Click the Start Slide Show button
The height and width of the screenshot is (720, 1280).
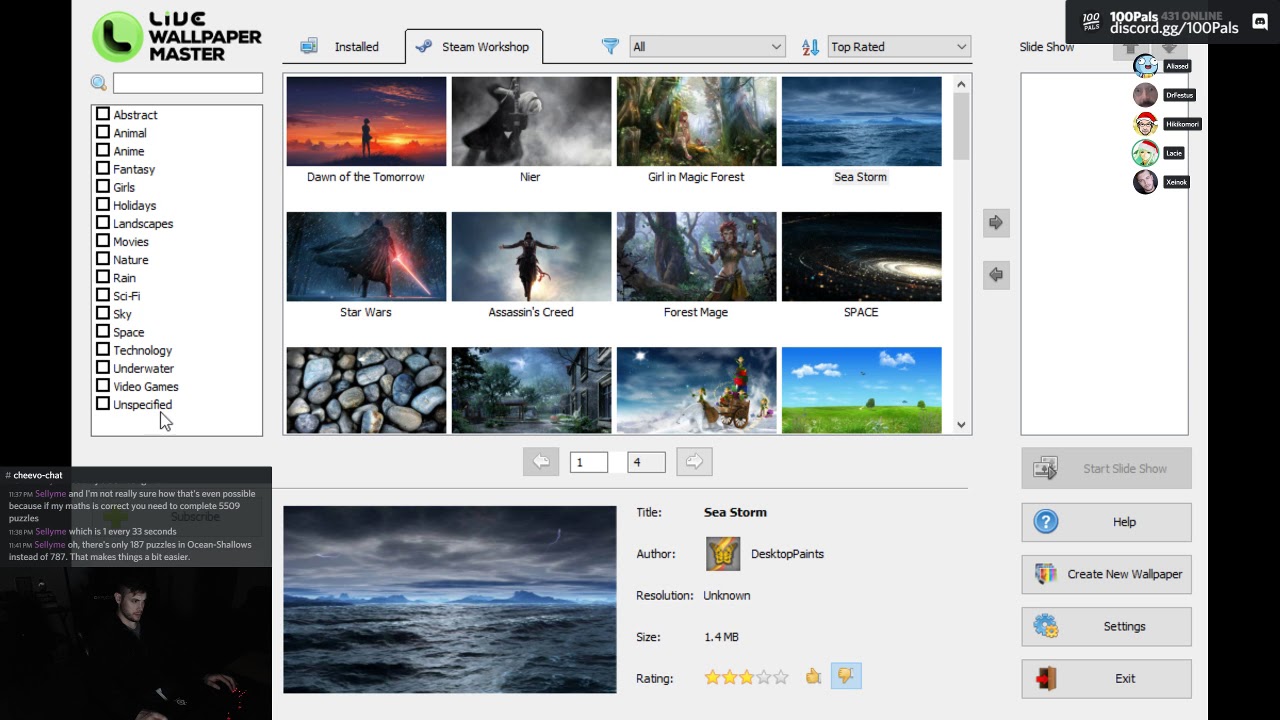(x=1106, y=469)
